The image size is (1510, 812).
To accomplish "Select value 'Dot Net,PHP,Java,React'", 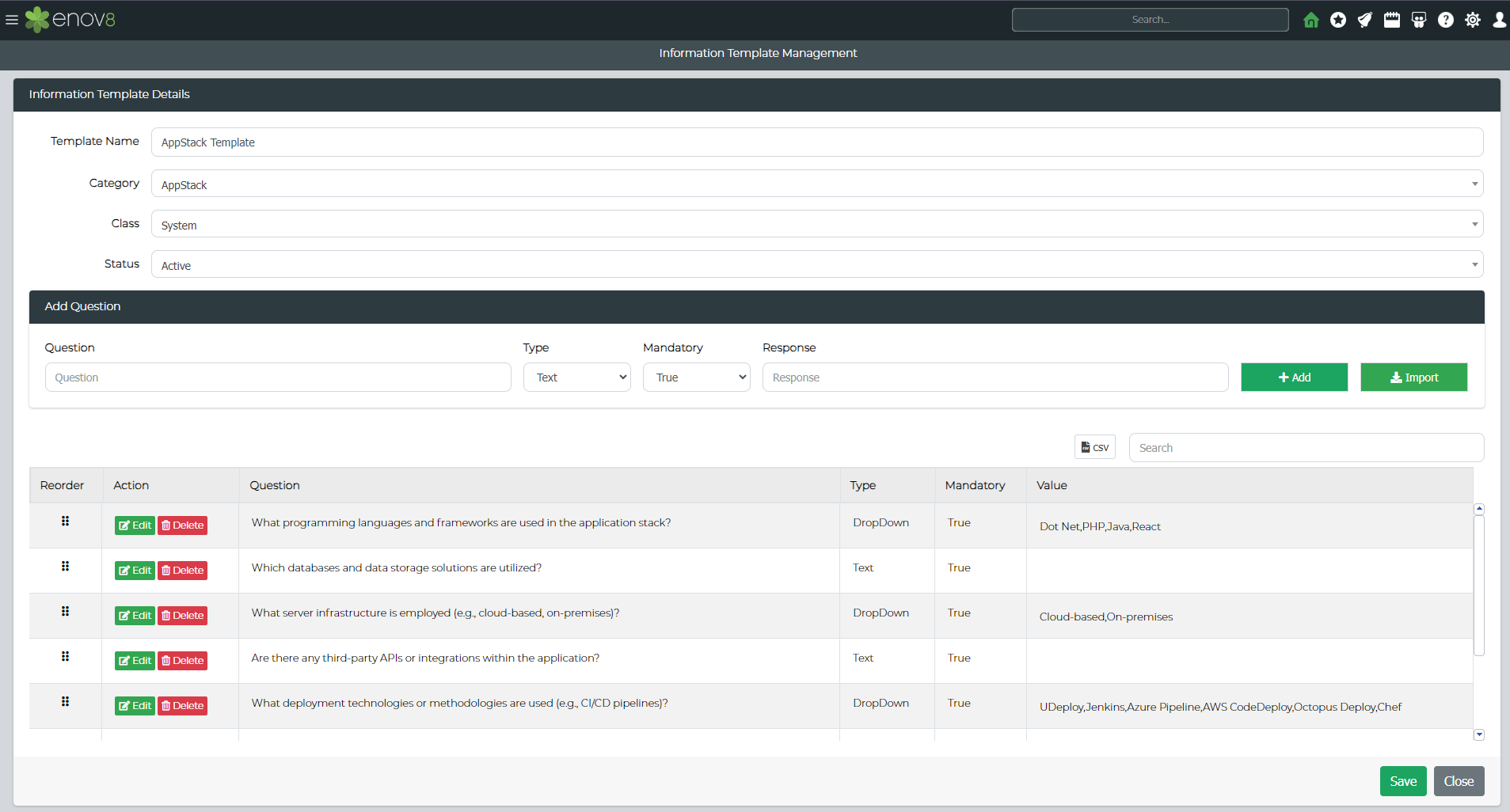I will tap(1100, 526).
